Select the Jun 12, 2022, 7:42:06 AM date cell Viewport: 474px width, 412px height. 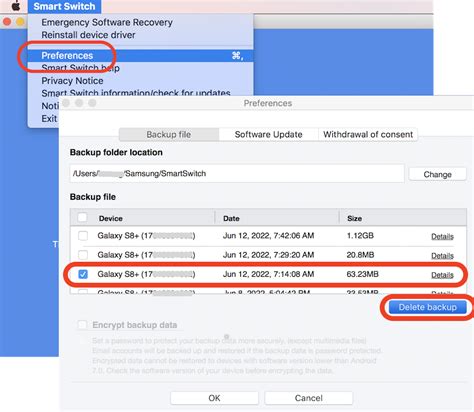pos(268,236)
